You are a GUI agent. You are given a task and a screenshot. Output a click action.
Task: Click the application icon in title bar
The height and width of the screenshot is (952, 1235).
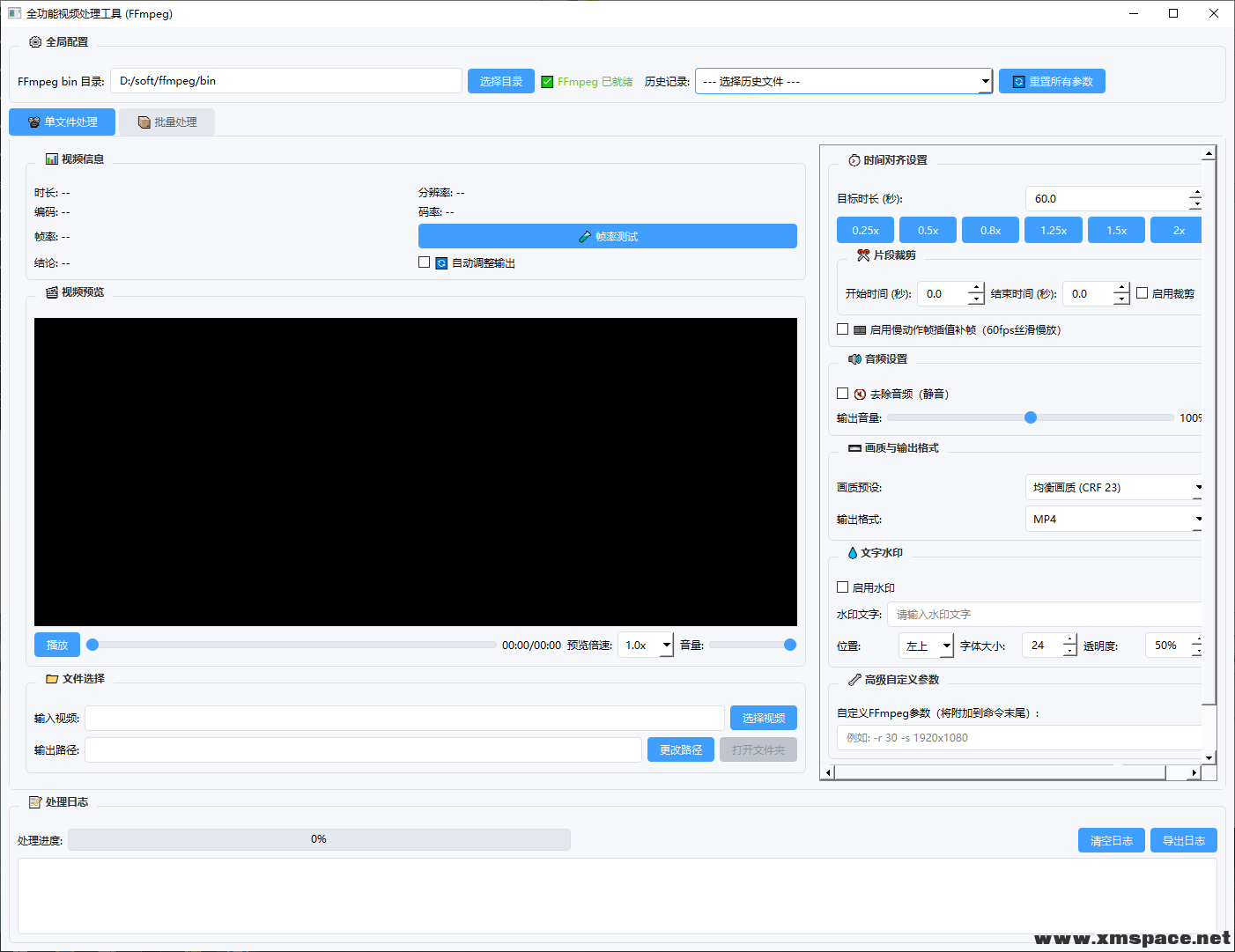pos(14,13)
